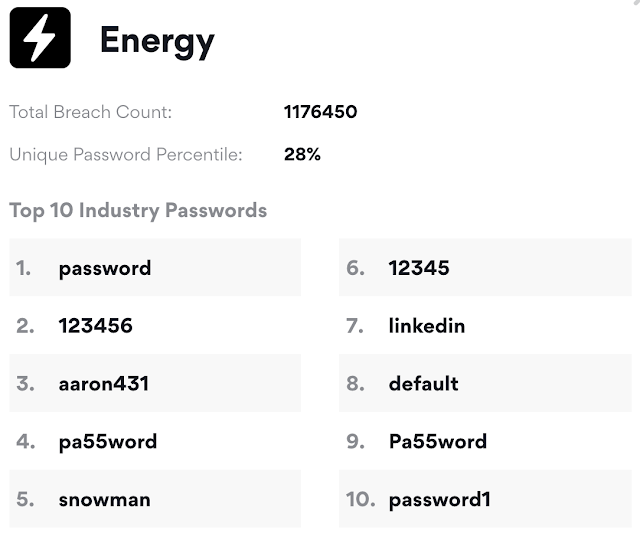
Task: Click the Energy industry heading
Action: pyautogui.click(x=157, y=42)
